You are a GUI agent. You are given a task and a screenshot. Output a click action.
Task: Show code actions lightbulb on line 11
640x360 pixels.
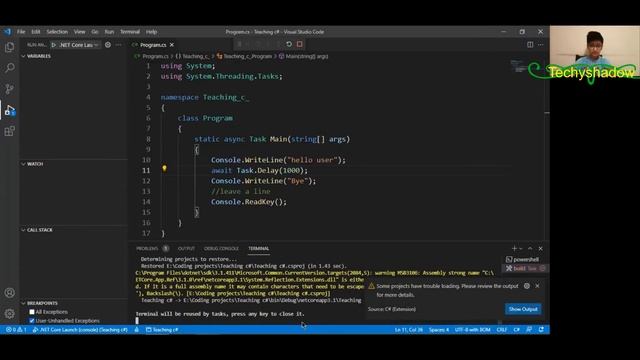(x=164, y=168)
